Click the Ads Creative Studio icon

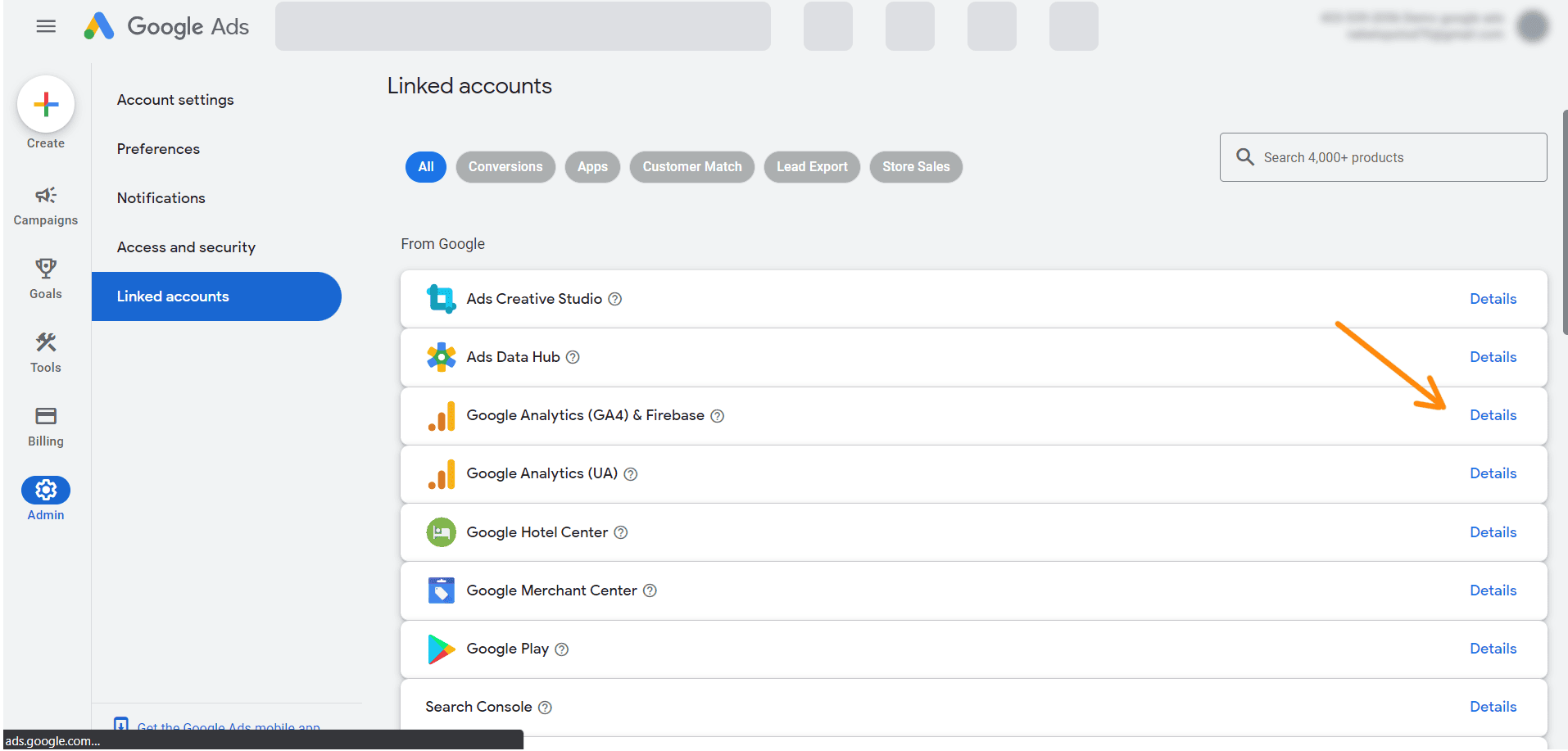click(441, 299)
